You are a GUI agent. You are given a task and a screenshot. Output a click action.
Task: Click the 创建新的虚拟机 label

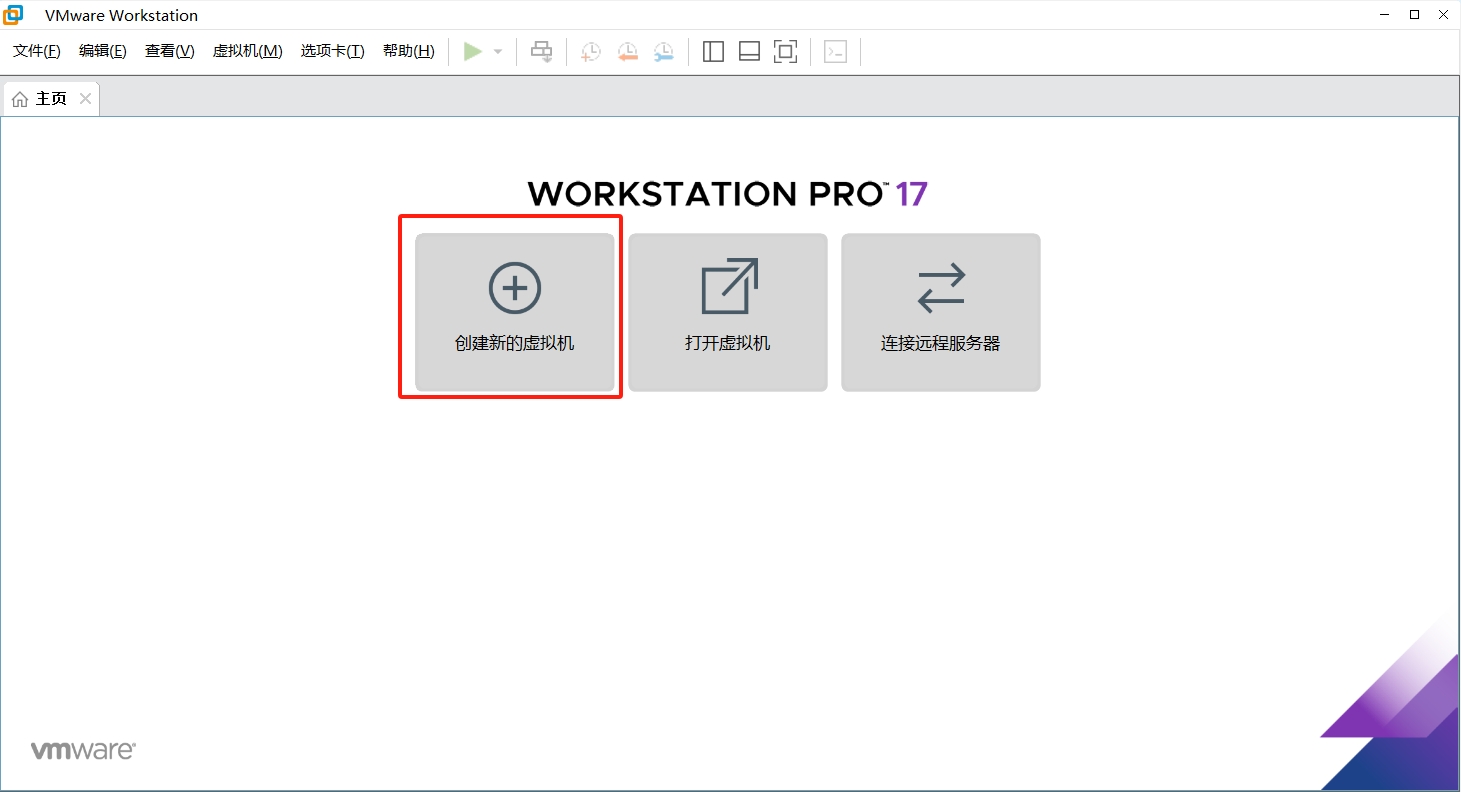515,344
